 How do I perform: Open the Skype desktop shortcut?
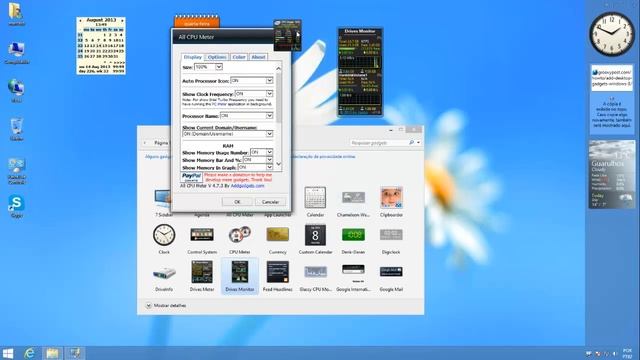(x=16, y=206)
